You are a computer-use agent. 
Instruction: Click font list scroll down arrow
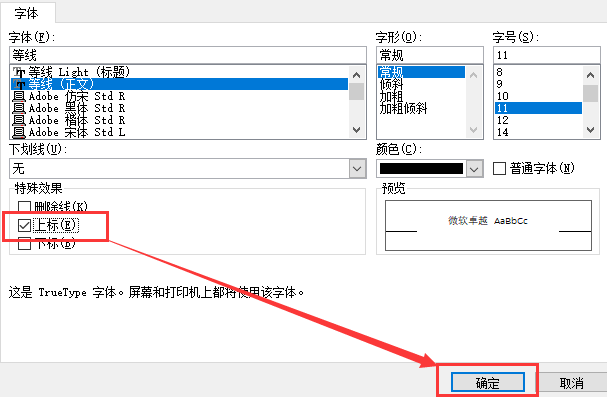pyautogui.click(x=357, y=130)
